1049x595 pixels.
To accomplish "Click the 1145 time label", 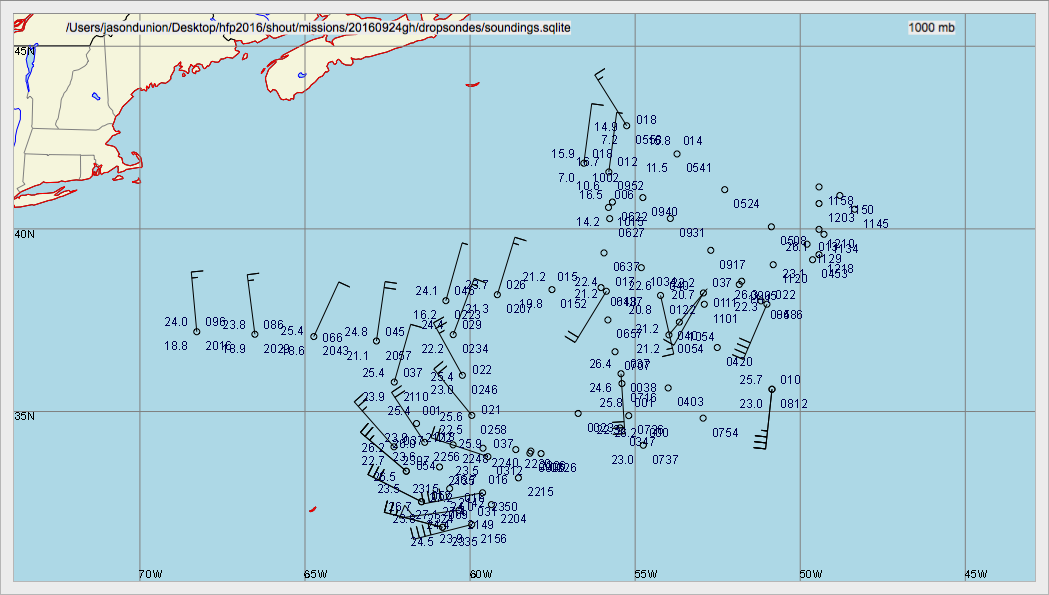I will (x=876, y=224).
